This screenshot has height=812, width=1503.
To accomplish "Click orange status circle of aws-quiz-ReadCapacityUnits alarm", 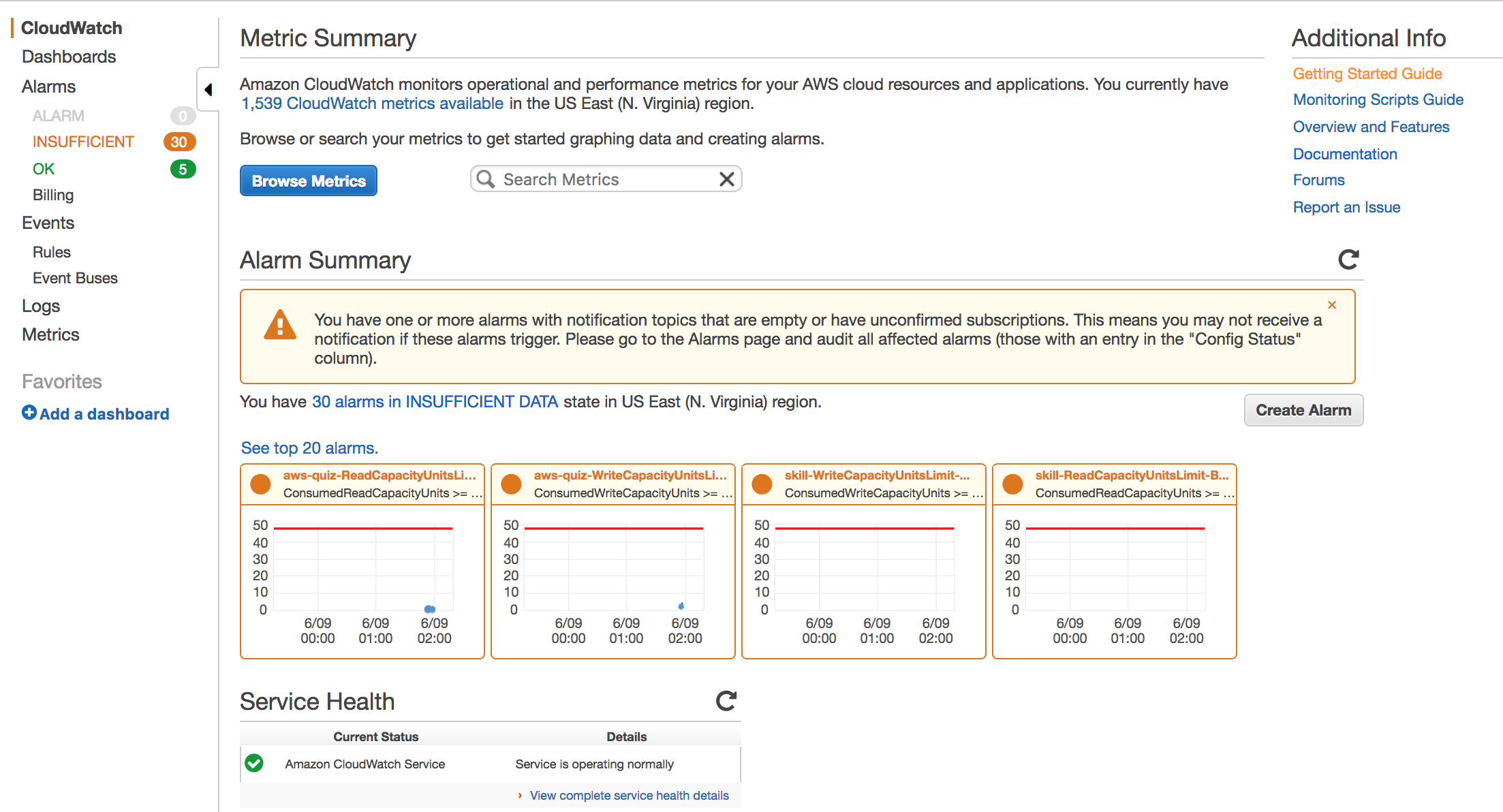I will pyautogui.click(x=260, y=484).
